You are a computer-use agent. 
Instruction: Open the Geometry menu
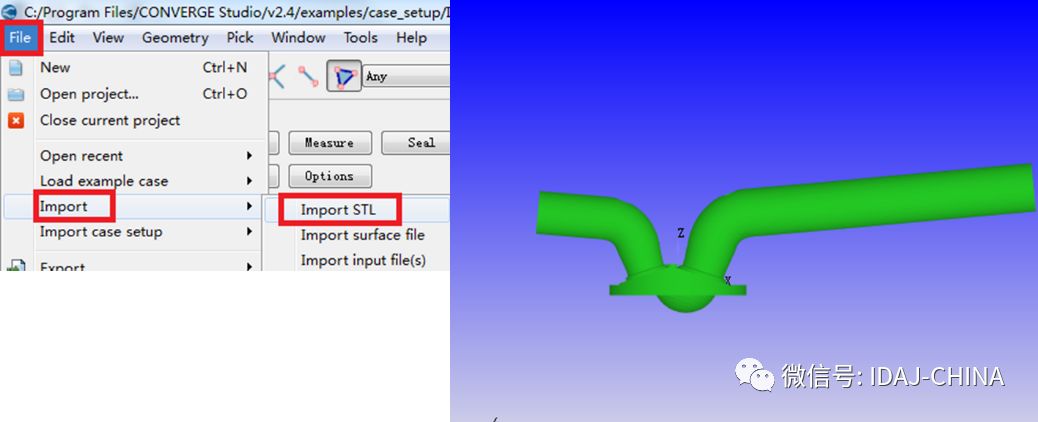[175, 38]
